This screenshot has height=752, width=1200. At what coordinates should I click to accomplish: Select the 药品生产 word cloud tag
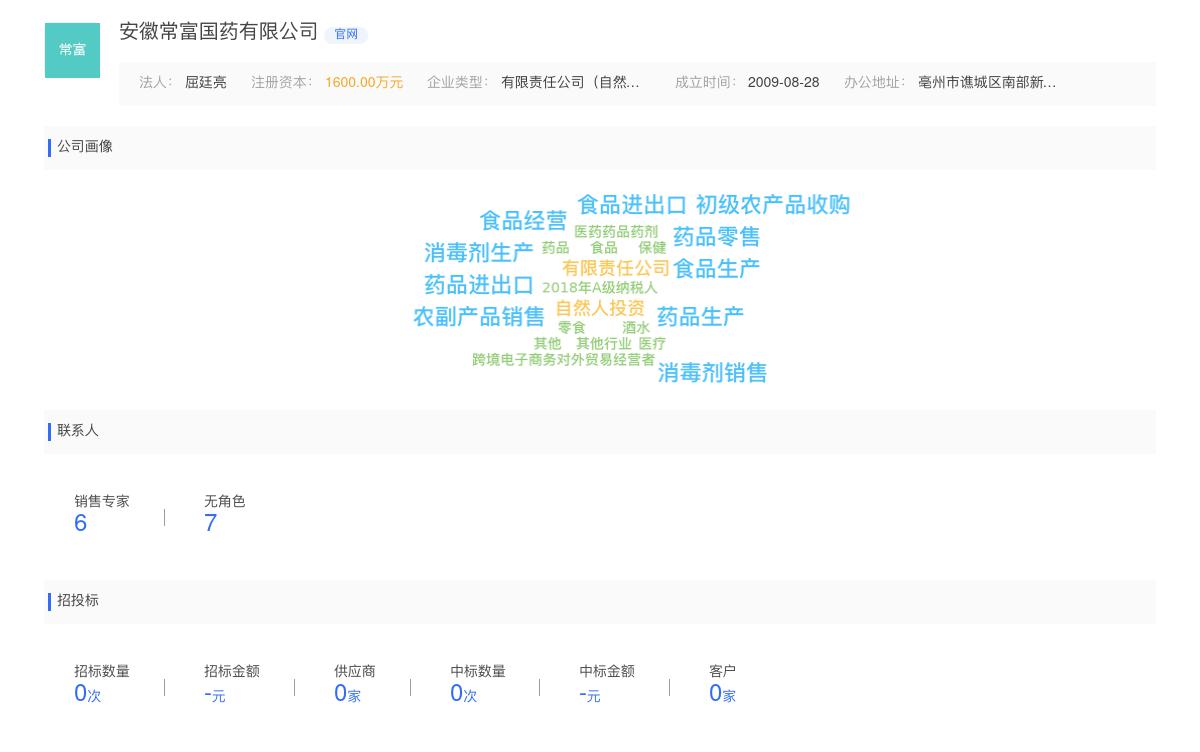pyautogui.click(x=700, y=316)
